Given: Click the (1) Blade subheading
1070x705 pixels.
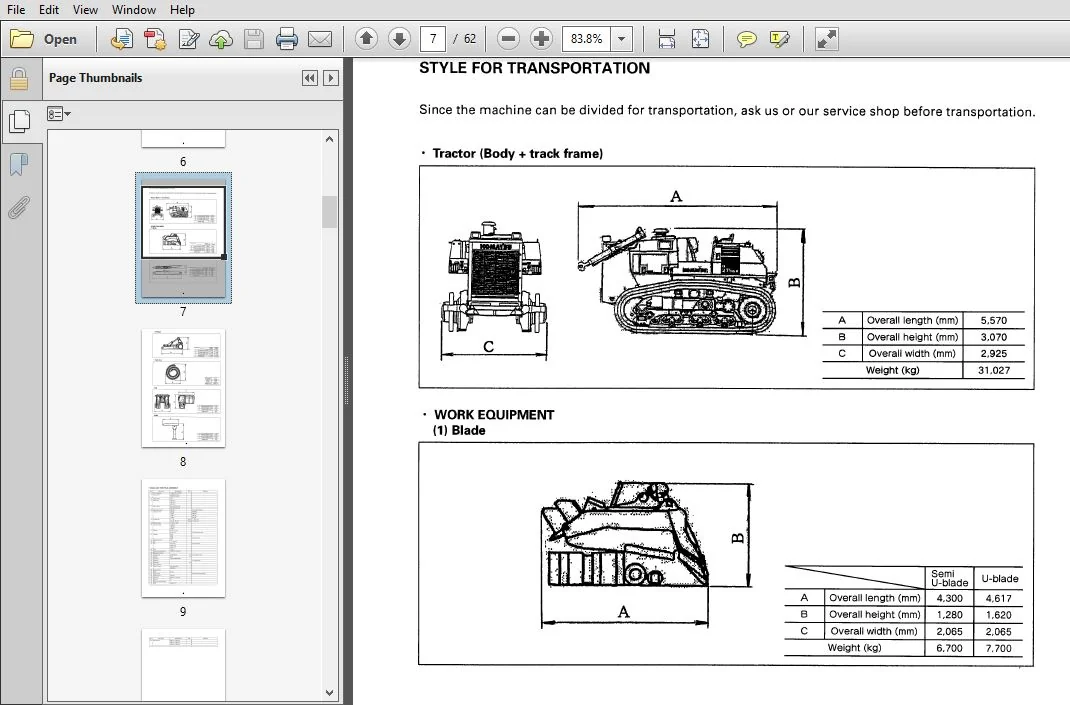Looking at the screenshot, I should [x=459, y=431].
